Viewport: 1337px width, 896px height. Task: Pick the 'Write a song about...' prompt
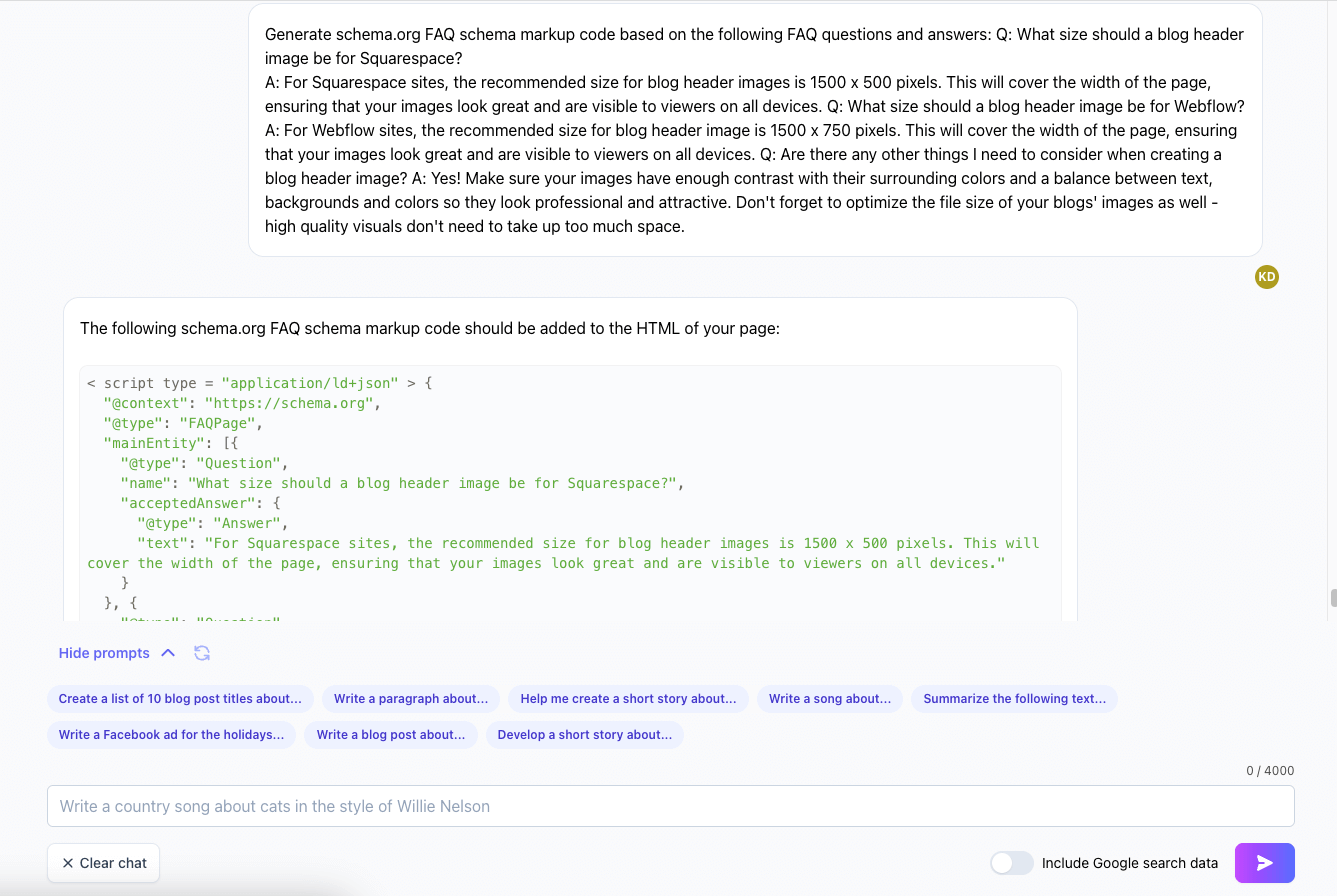830,699
